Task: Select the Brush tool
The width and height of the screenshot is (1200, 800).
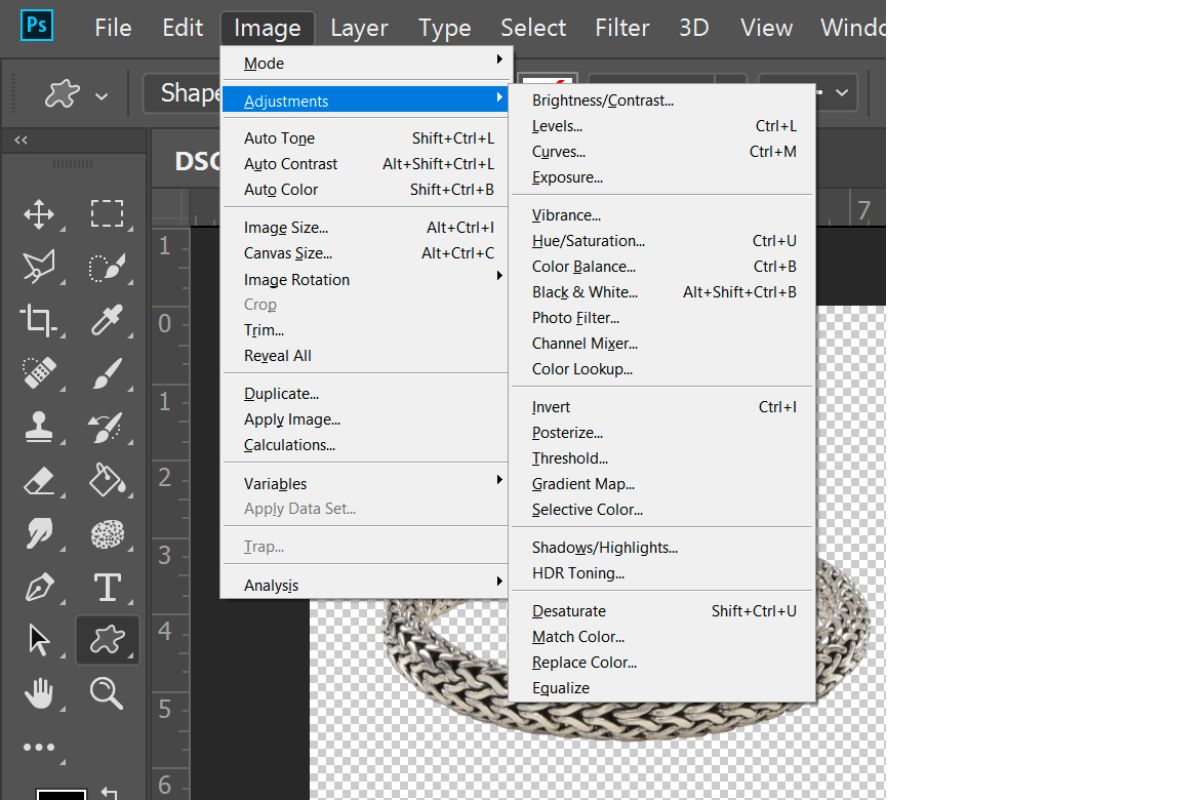Action: [107, 374]
